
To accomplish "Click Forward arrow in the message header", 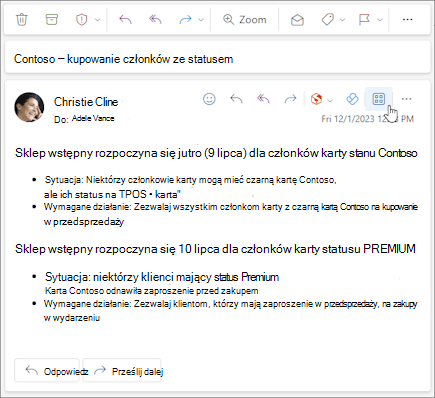I will tap(290, 99).
